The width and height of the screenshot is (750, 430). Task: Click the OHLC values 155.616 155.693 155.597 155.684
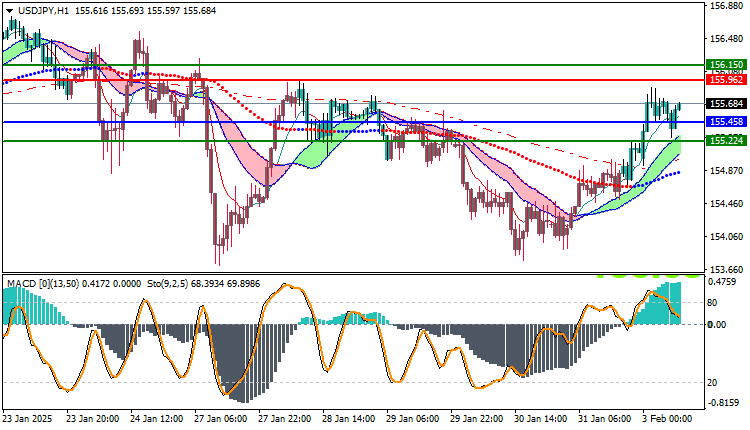(145, 11)
